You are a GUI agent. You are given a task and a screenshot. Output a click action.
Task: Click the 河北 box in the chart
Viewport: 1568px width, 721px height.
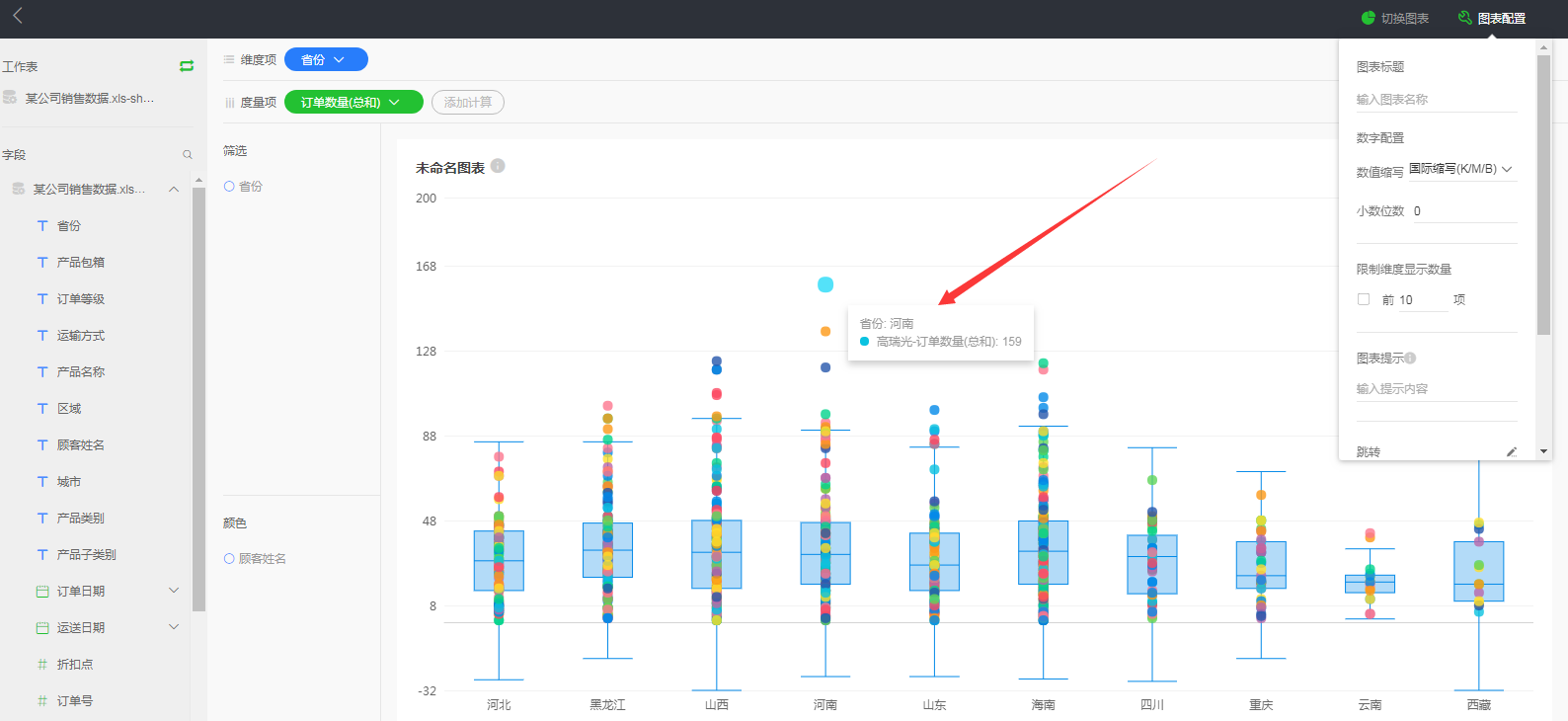point(499,561)
